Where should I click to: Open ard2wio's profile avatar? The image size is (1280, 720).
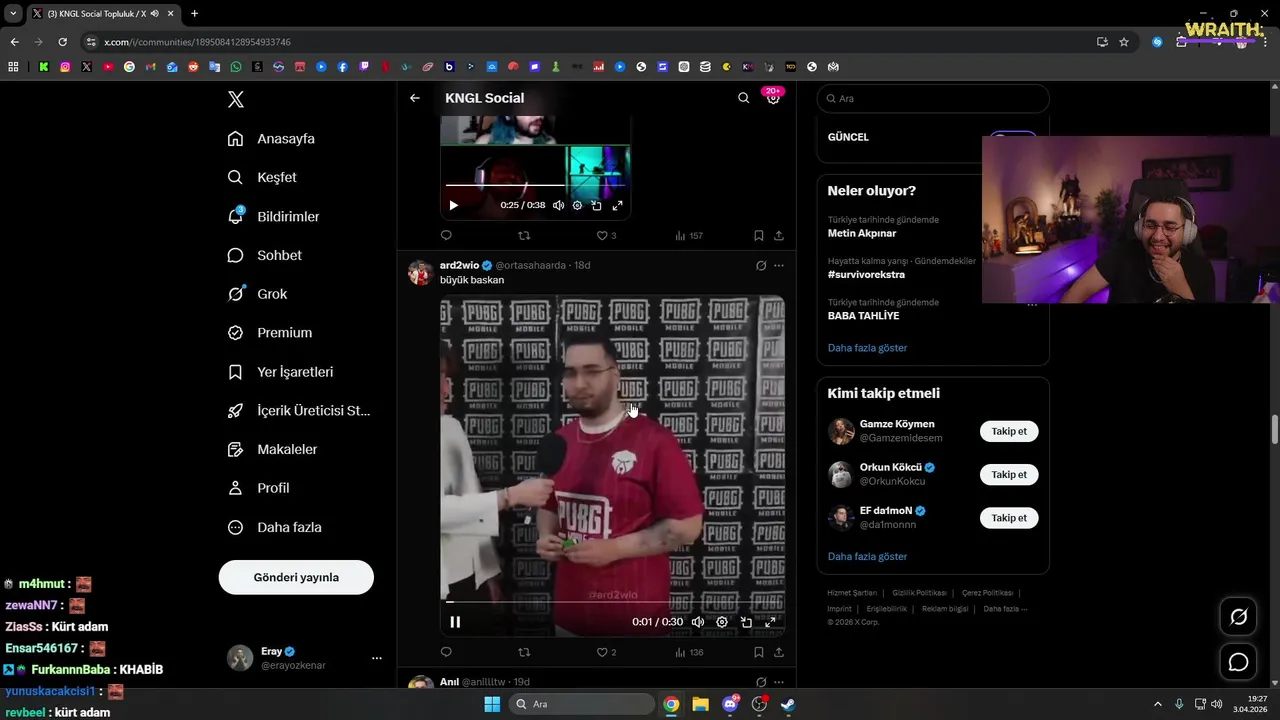pos(420,272)
